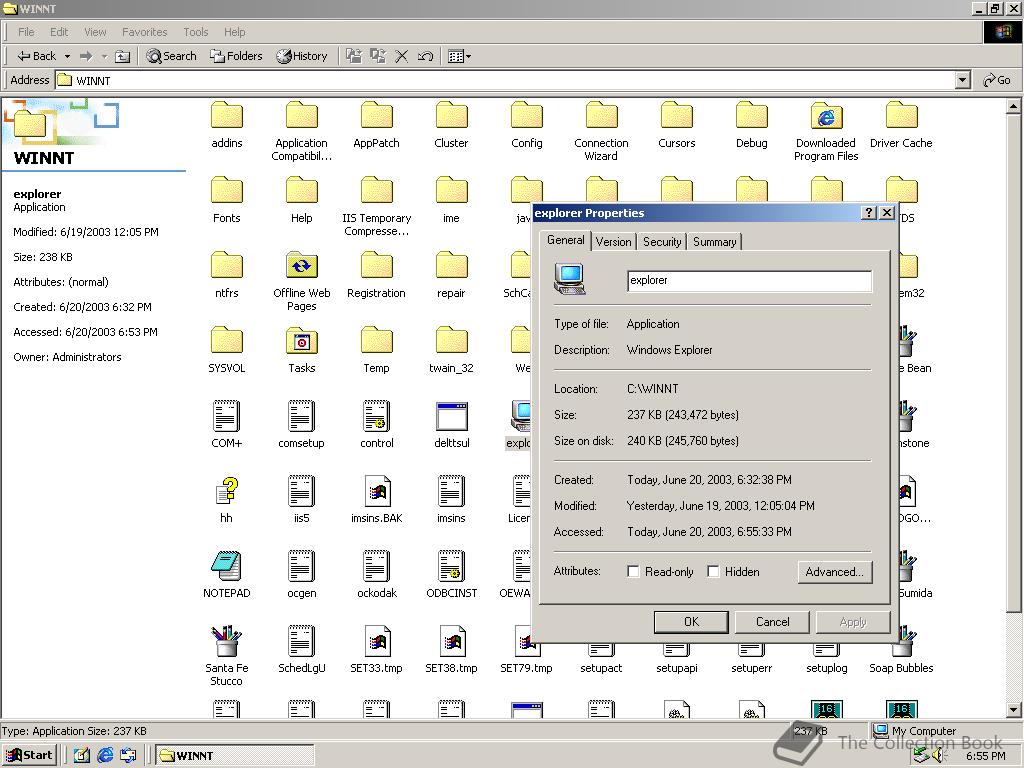Open the Search pane
The image size is (1024, 768).
171,56
